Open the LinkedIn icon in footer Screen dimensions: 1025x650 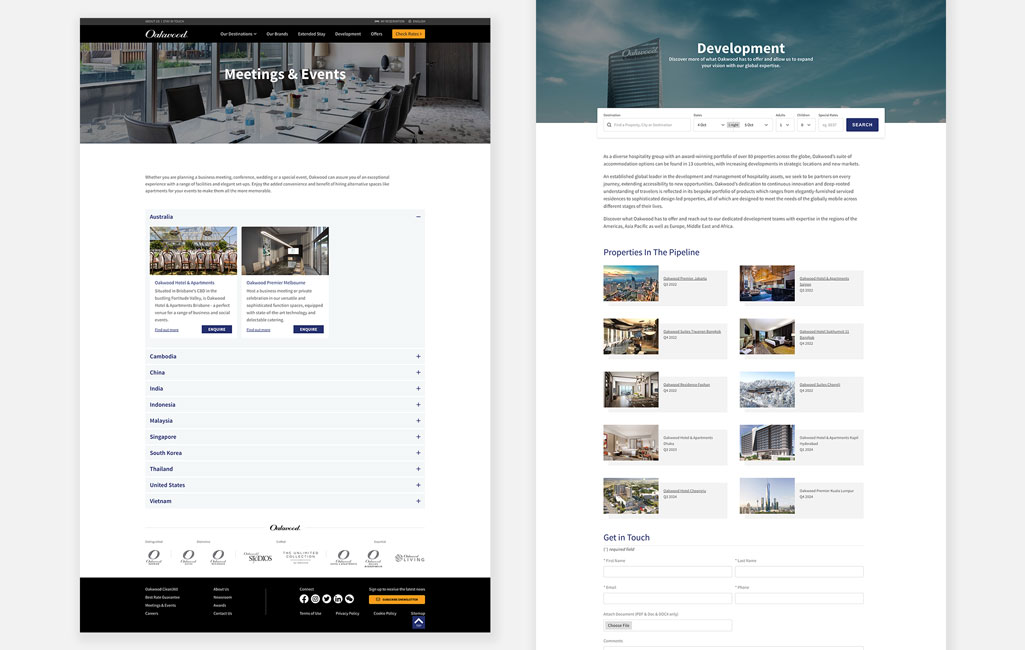(338, 598)
